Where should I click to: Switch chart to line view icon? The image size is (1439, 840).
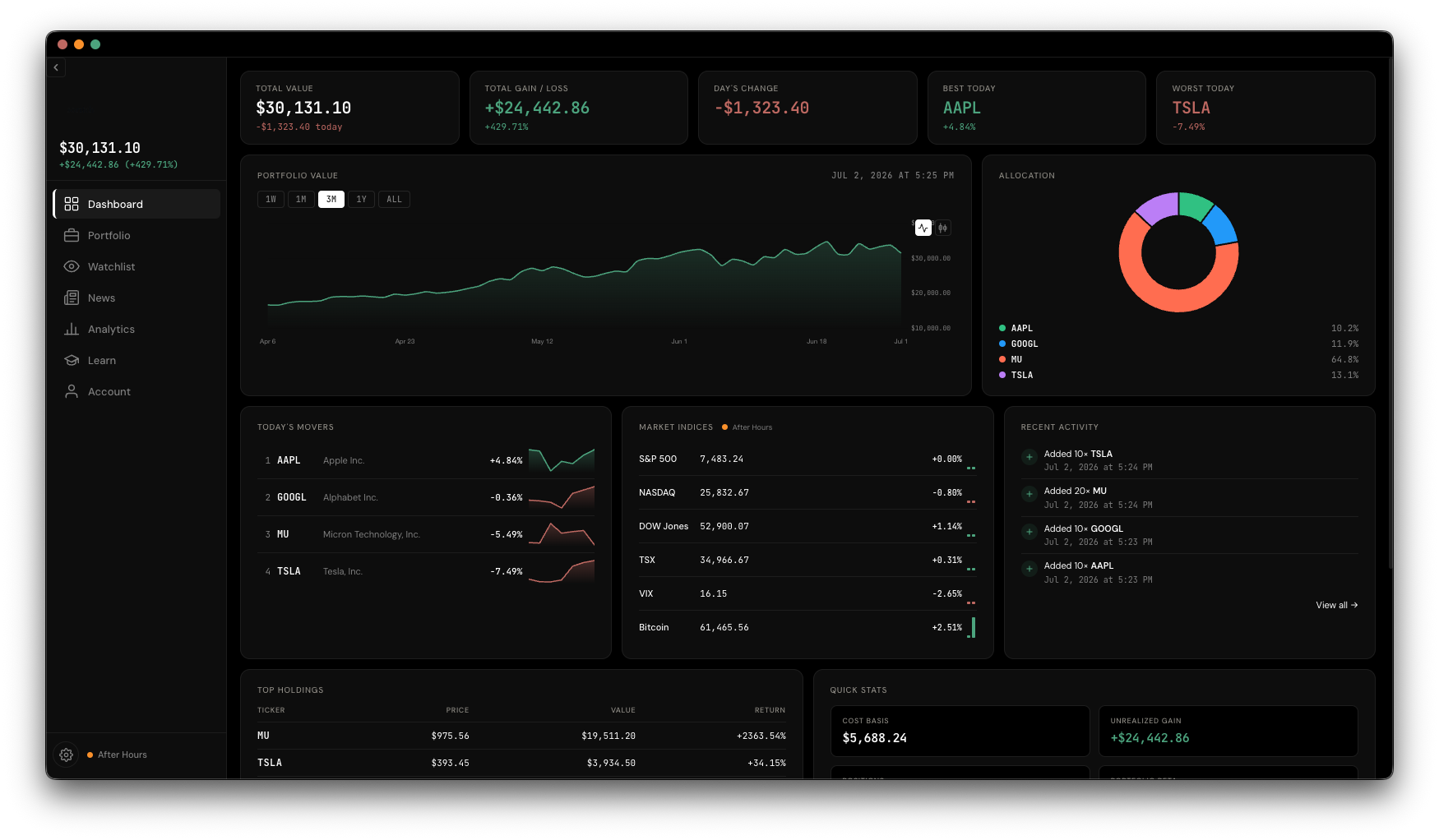[923, 228]
